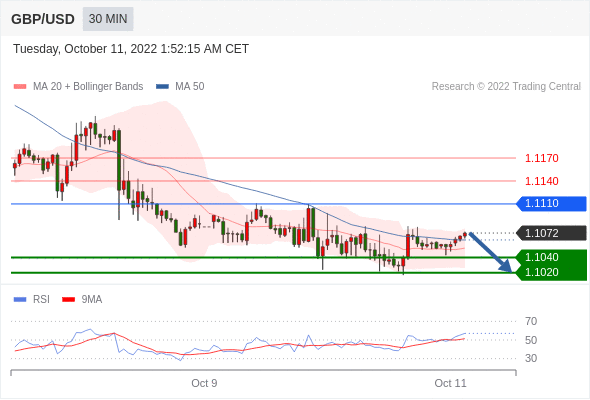Screen dimensions: 590x400
Task: Click the 1.1170 resistance level label
Action: (541, 158)
